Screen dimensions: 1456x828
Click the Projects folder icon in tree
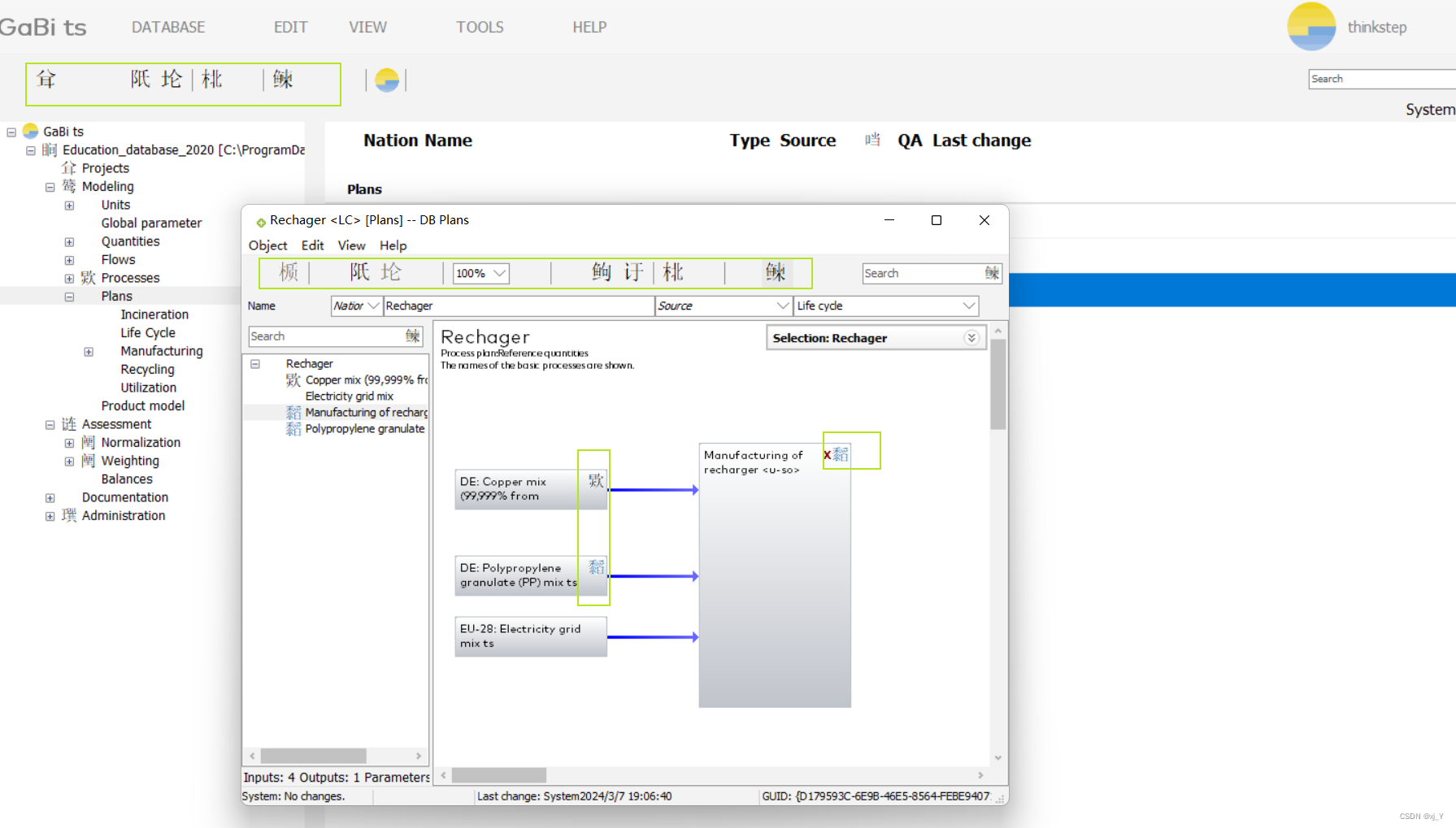point(69,168)
